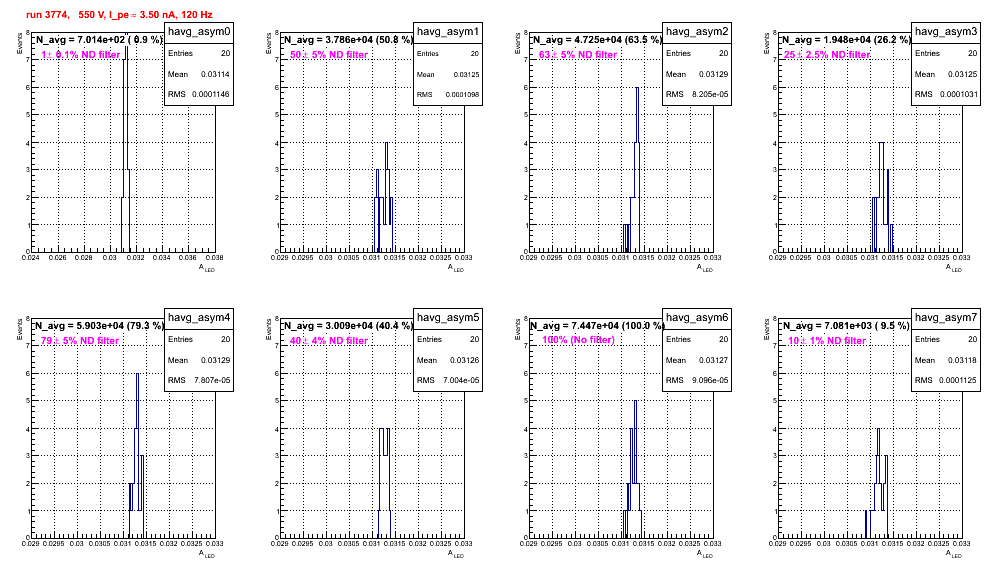
Task: Click the 79± 5% ND filter label
Action: [x=80, y=341]
